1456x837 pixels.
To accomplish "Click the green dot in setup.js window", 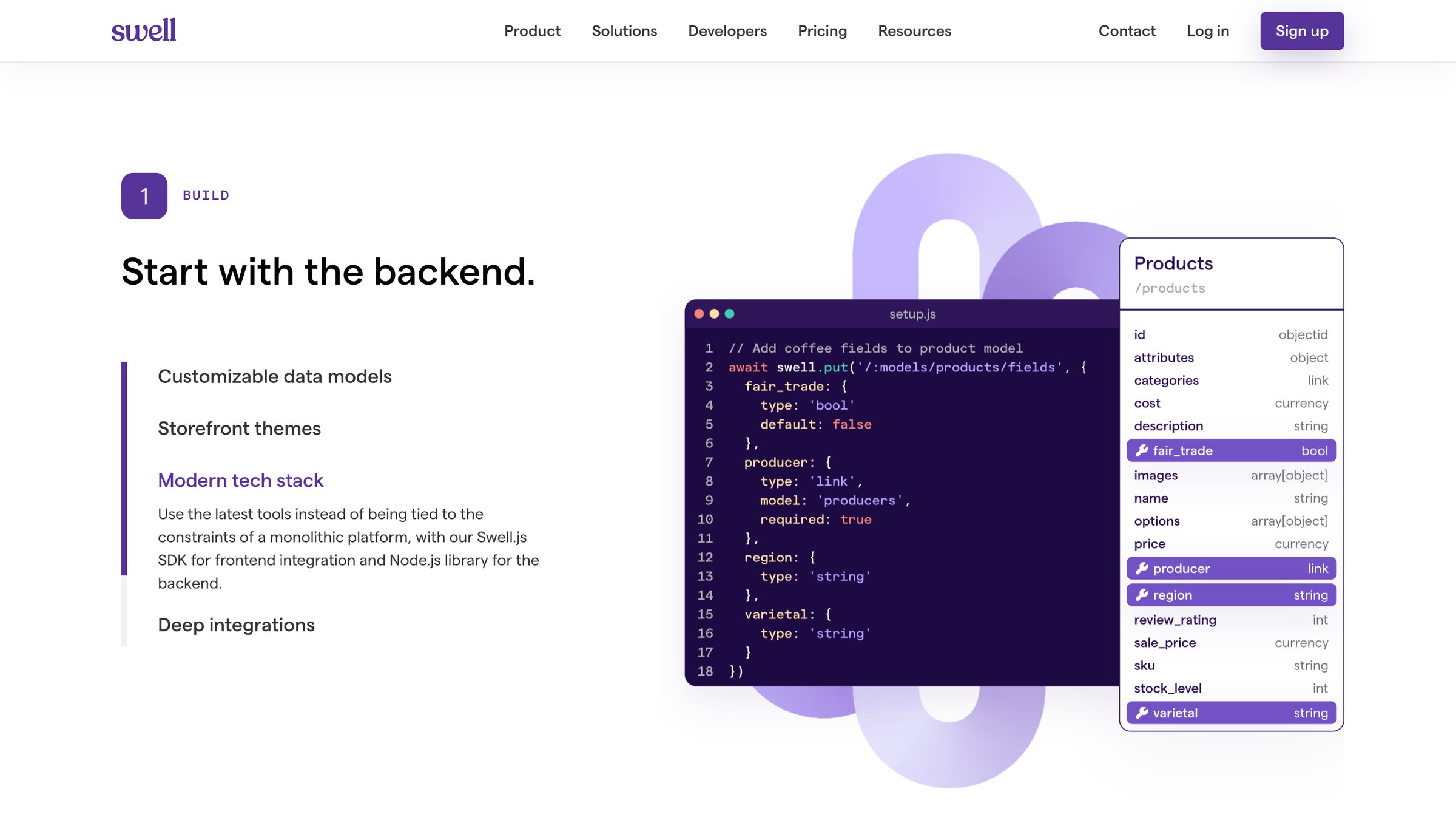I will pos(729,314).
